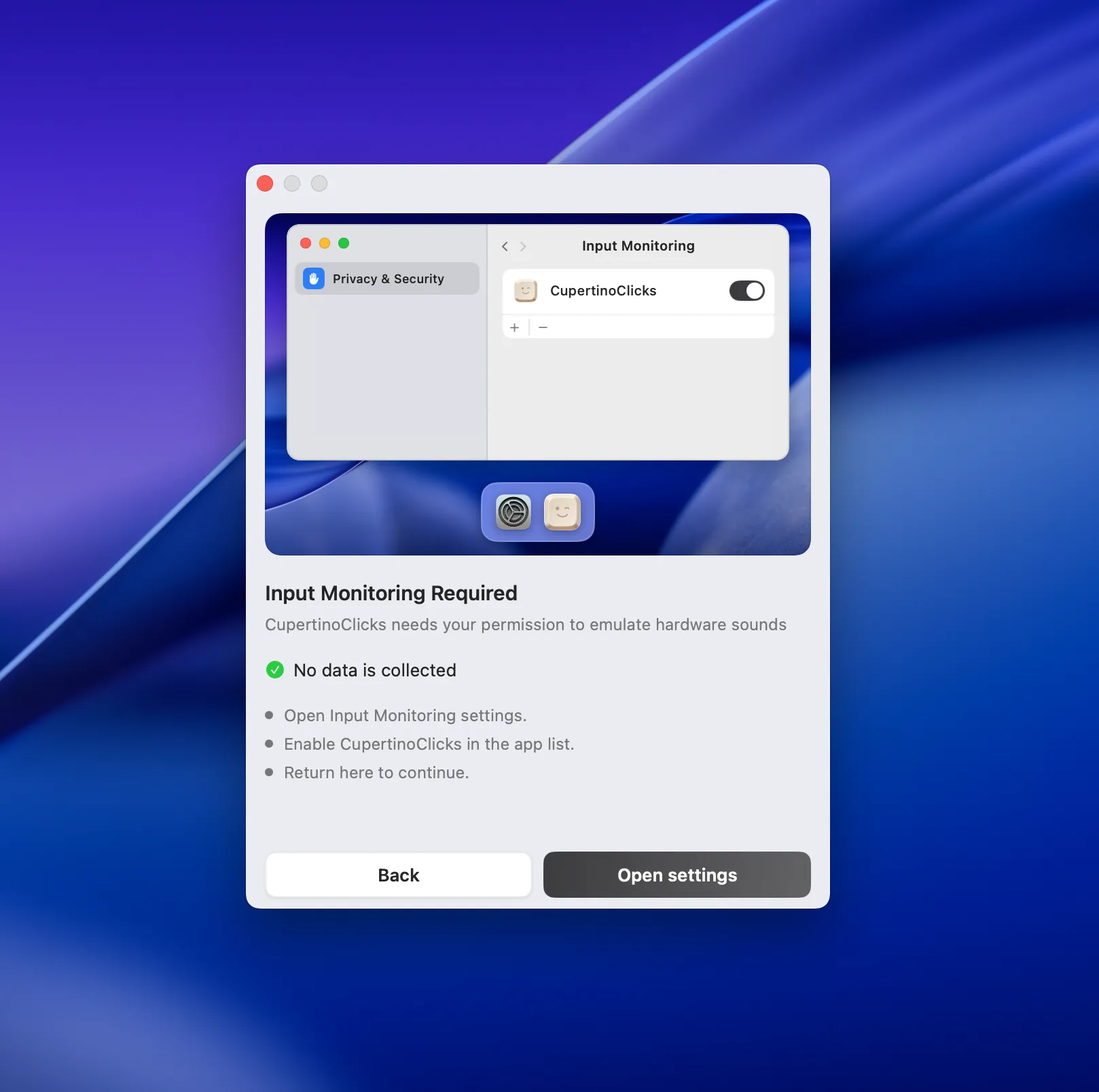Click the green checkmark beside No data collected

pos(275,670)
